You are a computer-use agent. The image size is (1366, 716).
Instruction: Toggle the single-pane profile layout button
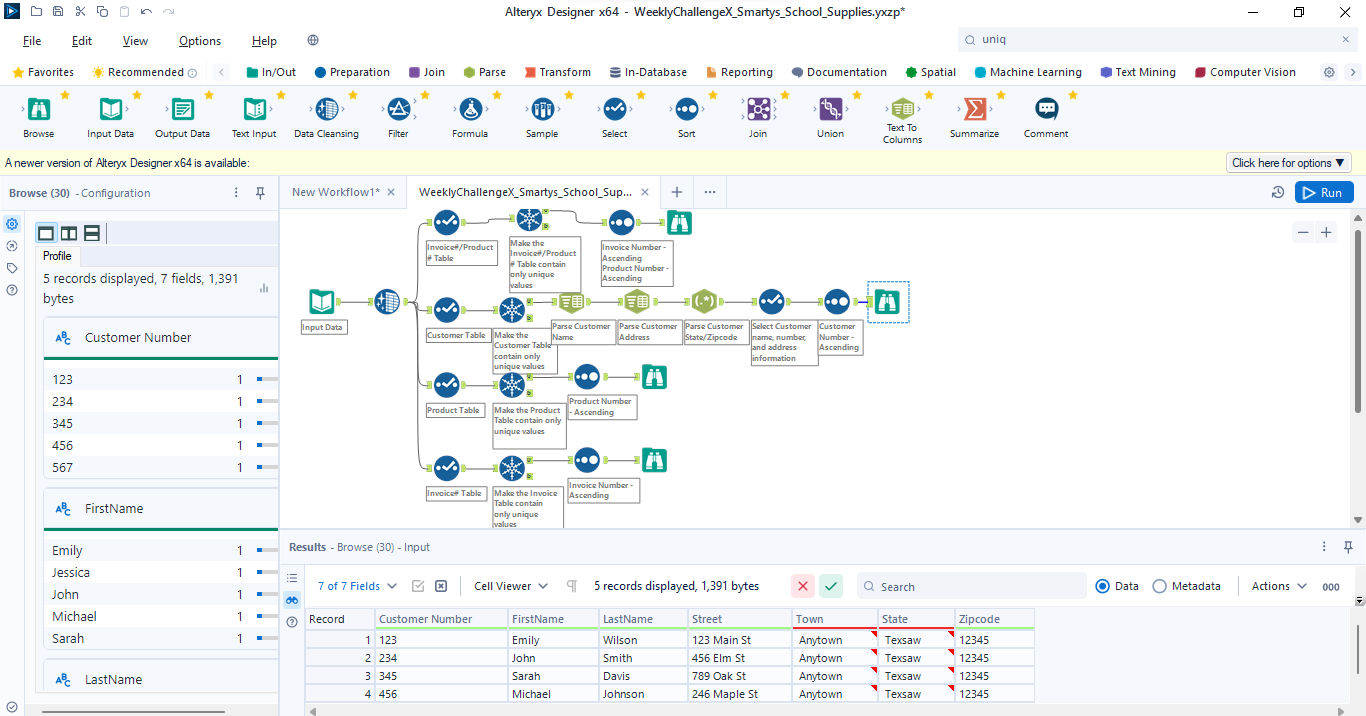(46, 233)
